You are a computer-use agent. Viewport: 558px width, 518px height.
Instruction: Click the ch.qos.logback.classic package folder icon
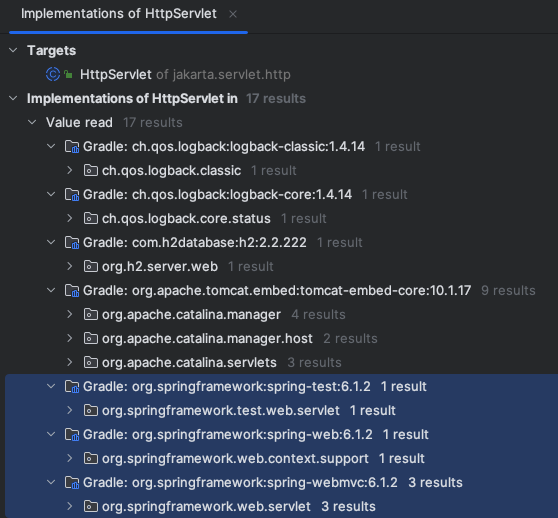(91, 170)
